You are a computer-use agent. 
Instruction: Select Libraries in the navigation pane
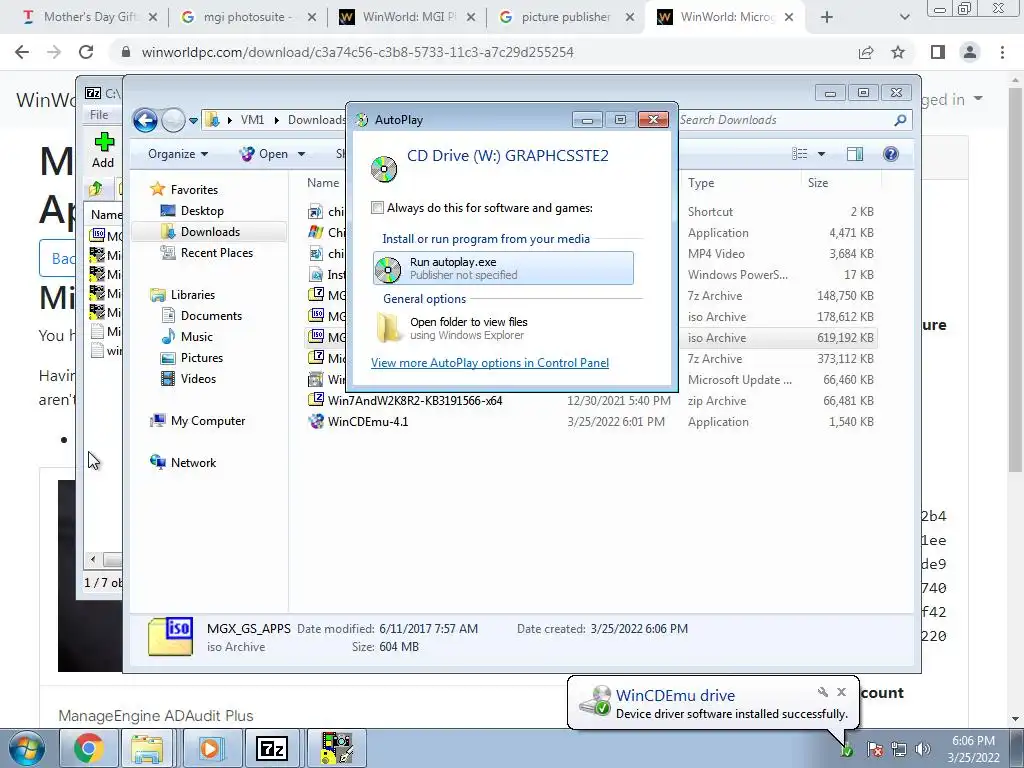(x=193, y=295)
